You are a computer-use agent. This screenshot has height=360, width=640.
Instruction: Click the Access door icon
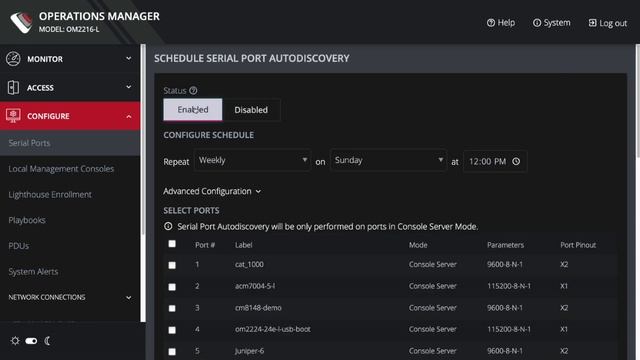click(13, 87)
